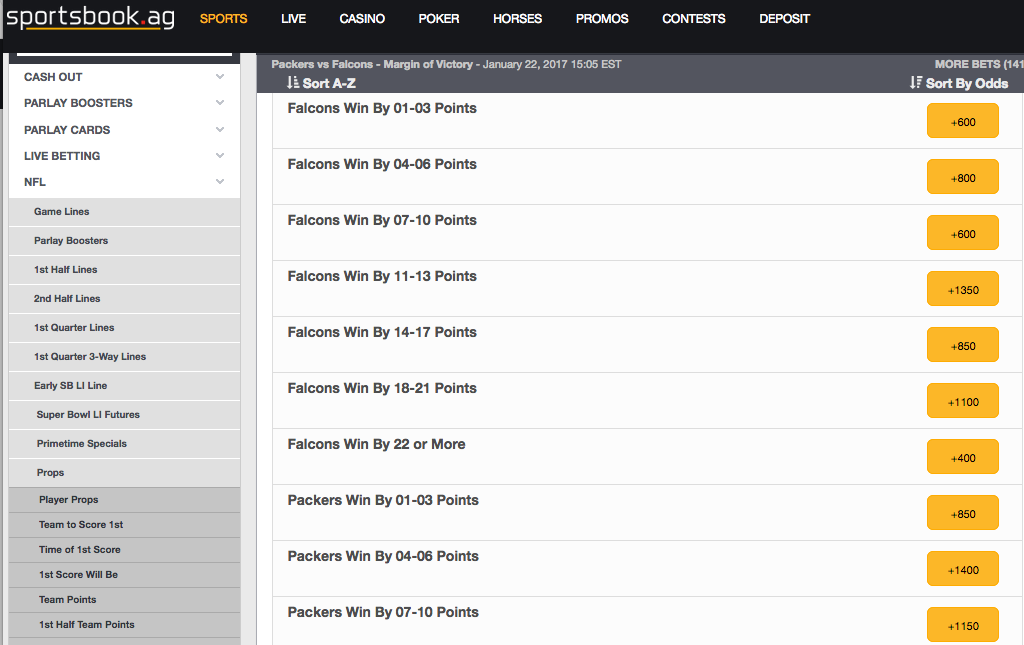
Task: Bet Falcons Win By 04-06 Points +800
Action: pos(963,177)
